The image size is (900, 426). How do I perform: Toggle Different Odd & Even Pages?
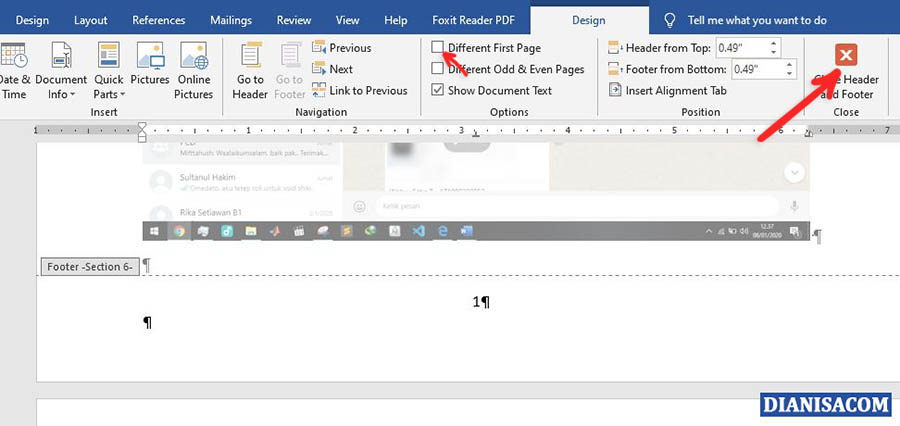[438, 69]
